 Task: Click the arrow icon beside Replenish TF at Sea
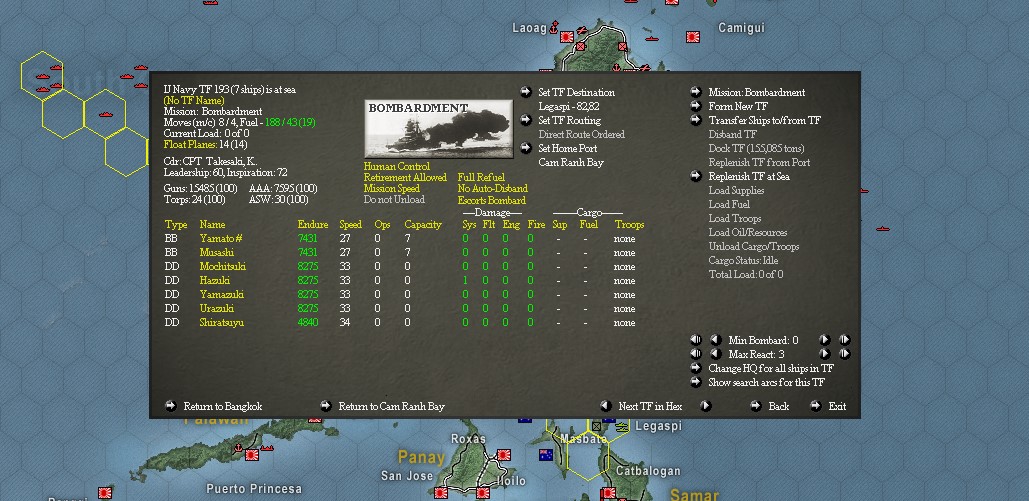coord(696,176)
